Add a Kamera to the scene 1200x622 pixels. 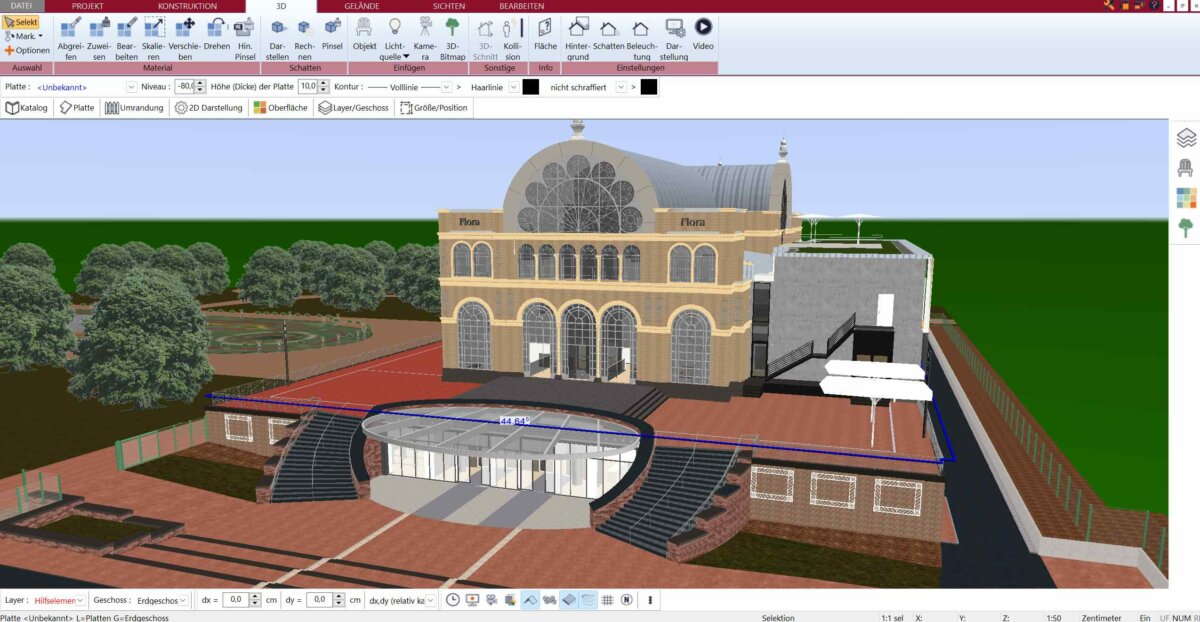[x=425, y=38]
